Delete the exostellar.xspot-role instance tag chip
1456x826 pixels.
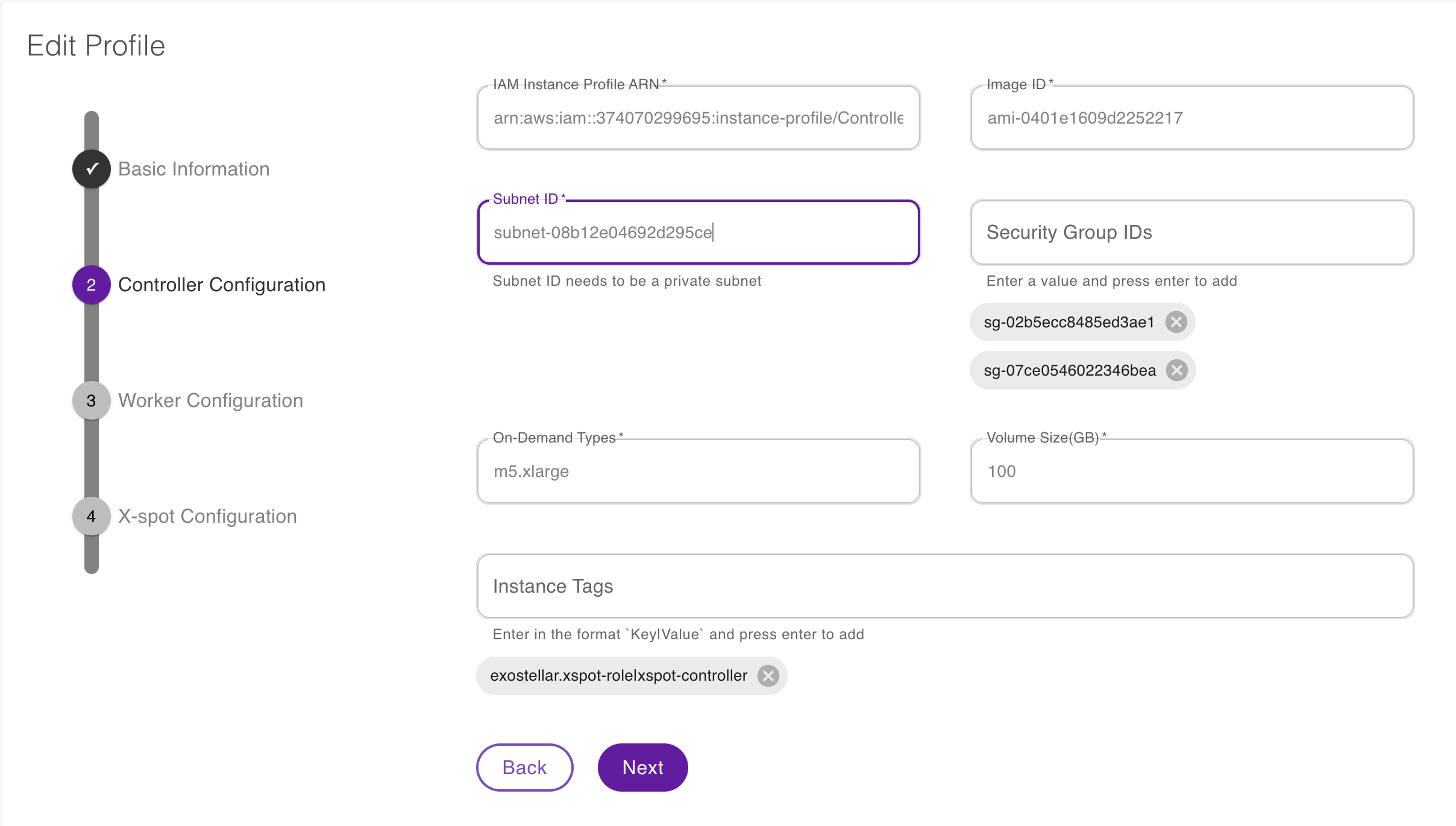point(768,676)
